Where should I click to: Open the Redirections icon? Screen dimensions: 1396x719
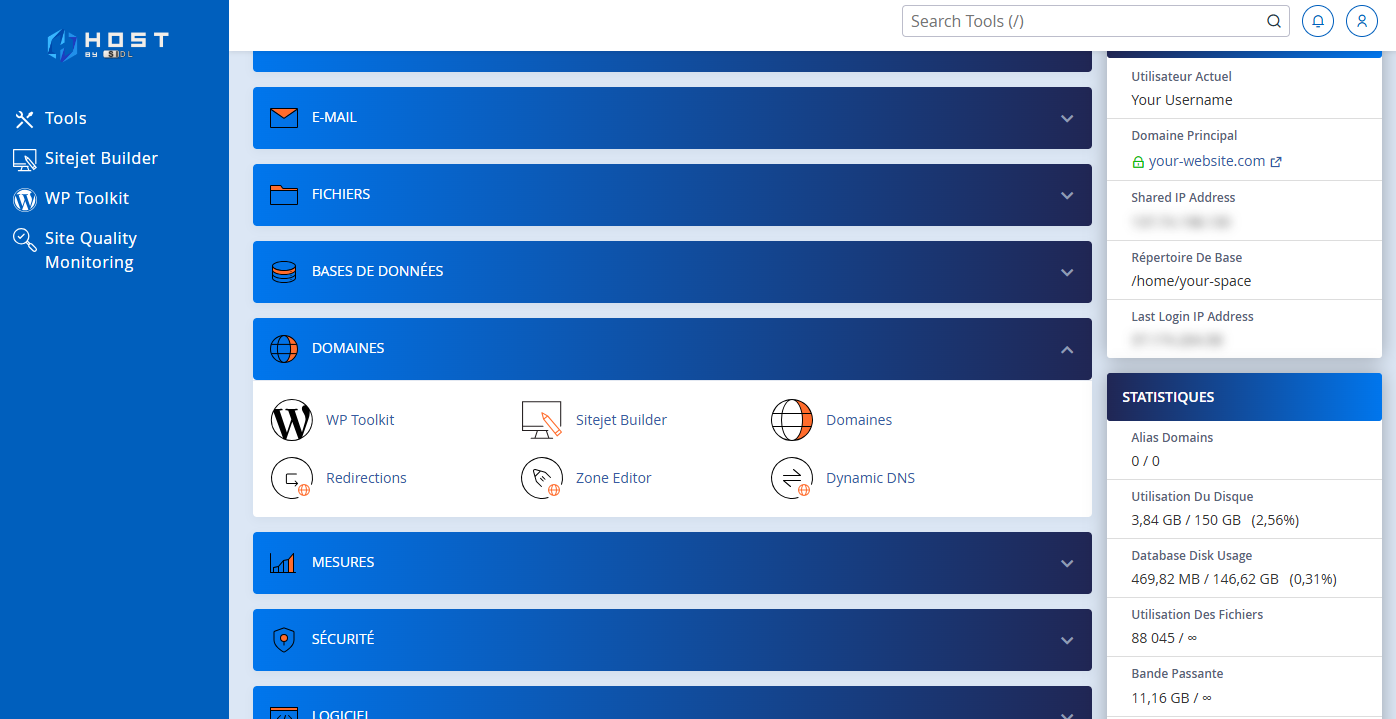pos(292,478)
